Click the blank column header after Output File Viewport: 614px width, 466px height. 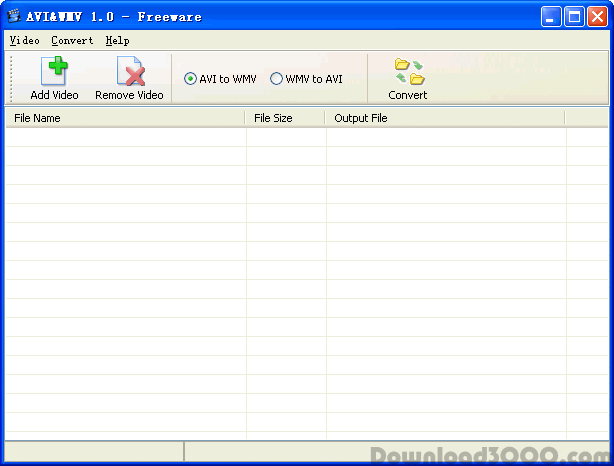click(x=586, y=118)
